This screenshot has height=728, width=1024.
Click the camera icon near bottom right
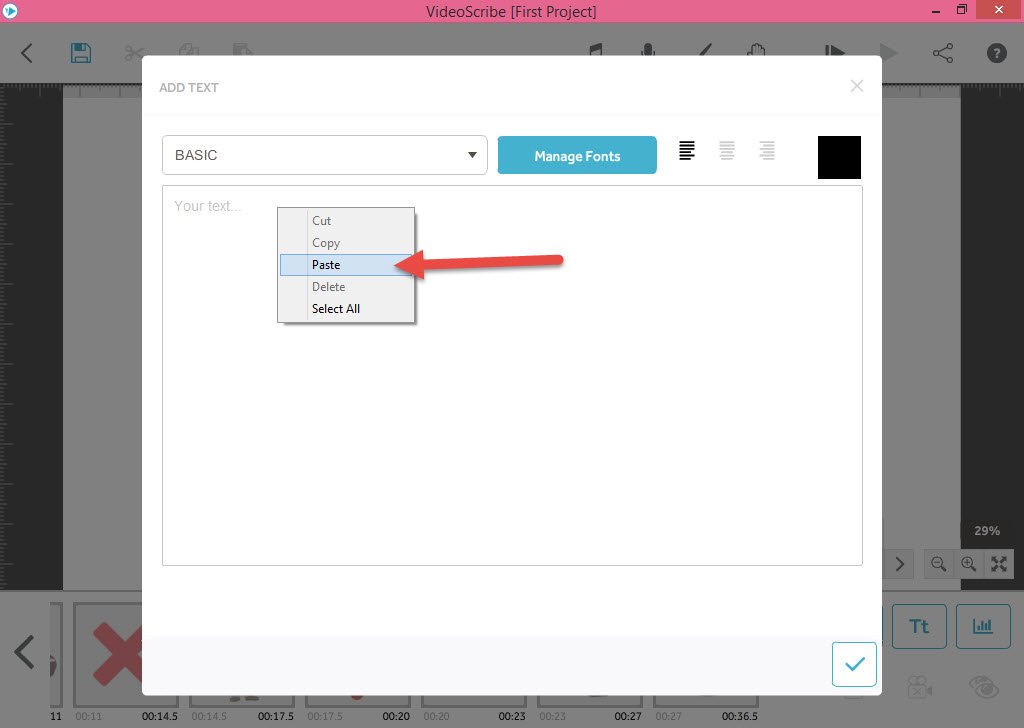pos(920,687)
